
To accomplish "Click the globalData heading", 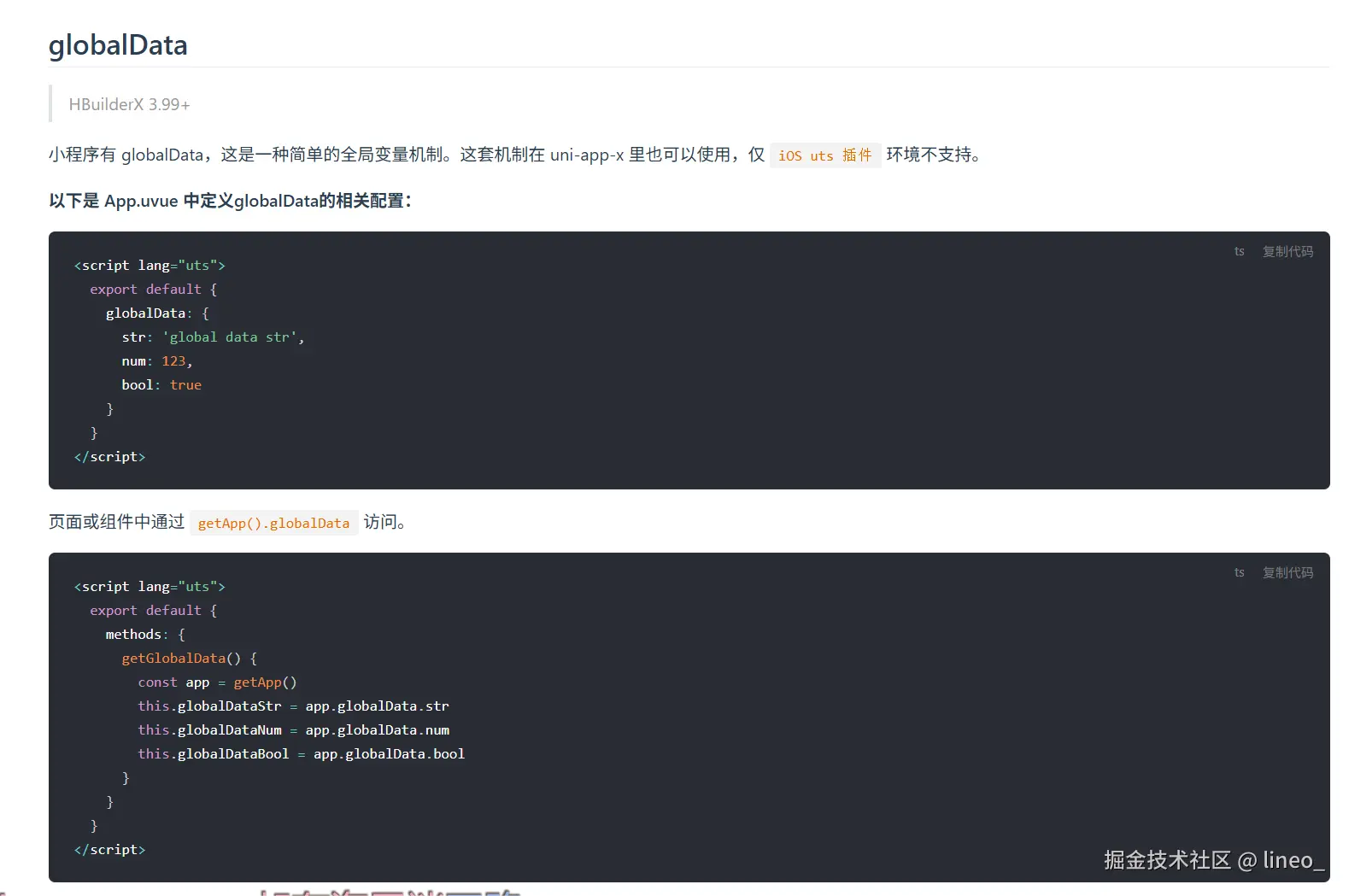I will 118,45.
